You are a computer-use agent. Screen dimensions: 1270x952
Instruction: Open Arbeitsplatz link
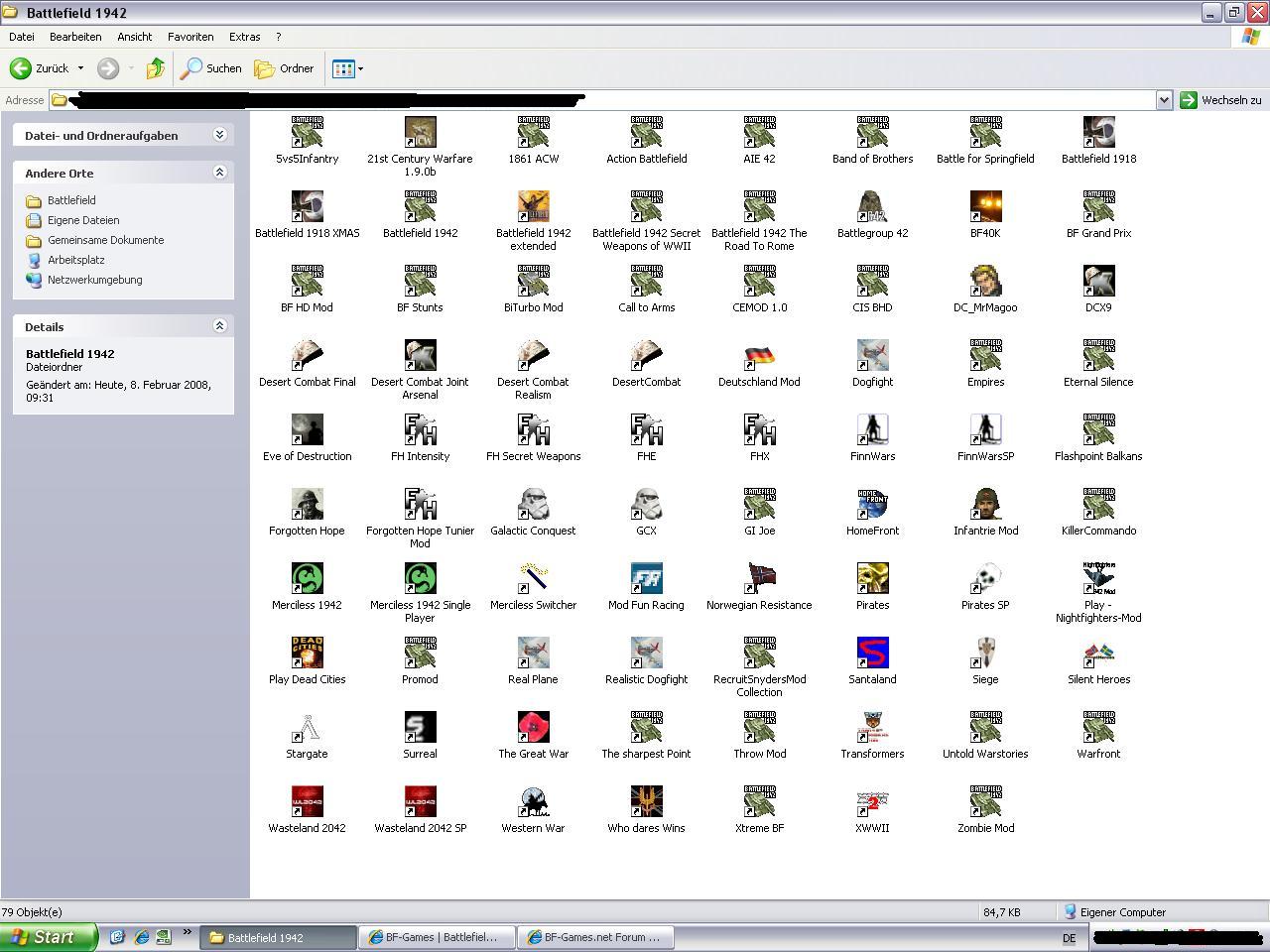tap(76, 260)
